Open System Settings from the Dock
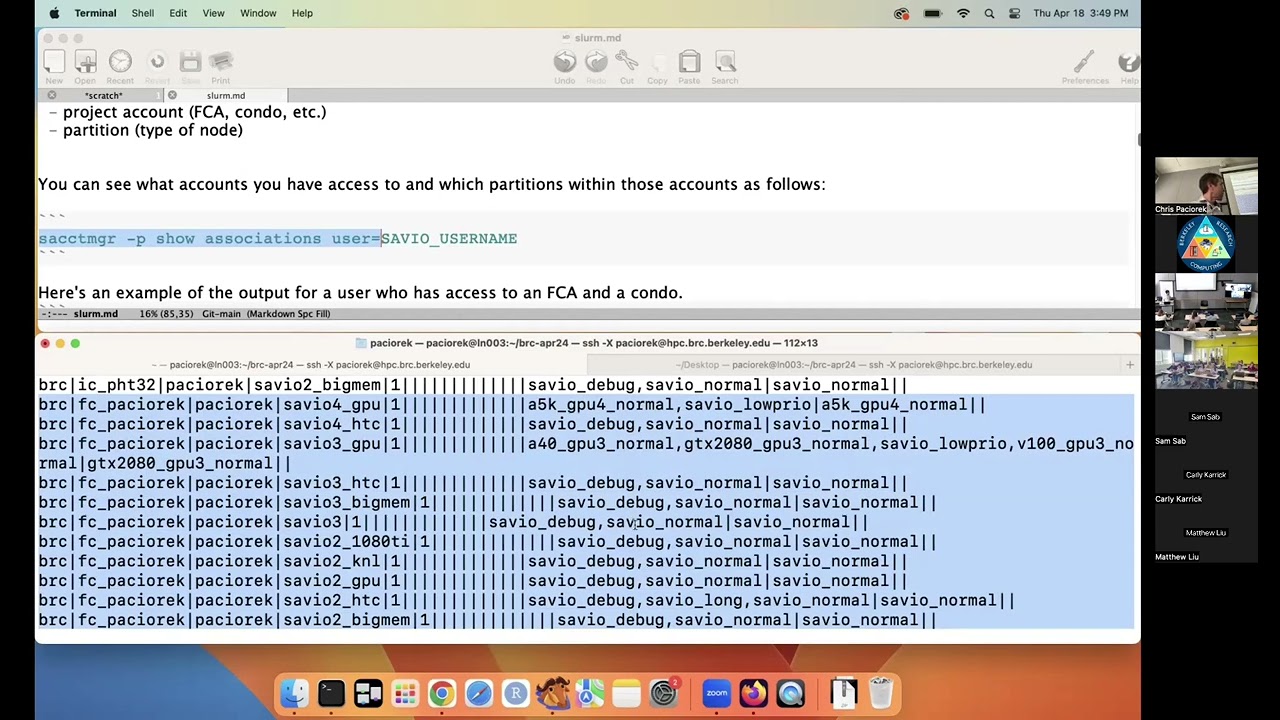Viewport: 1280px width, 720px height. click(663, 693)
